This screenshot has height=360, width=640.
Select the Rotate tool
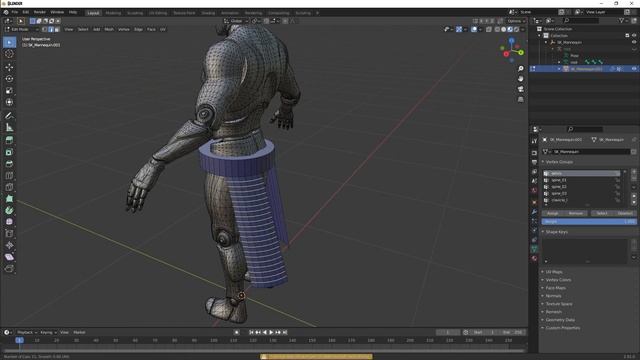tap(9, 79)
